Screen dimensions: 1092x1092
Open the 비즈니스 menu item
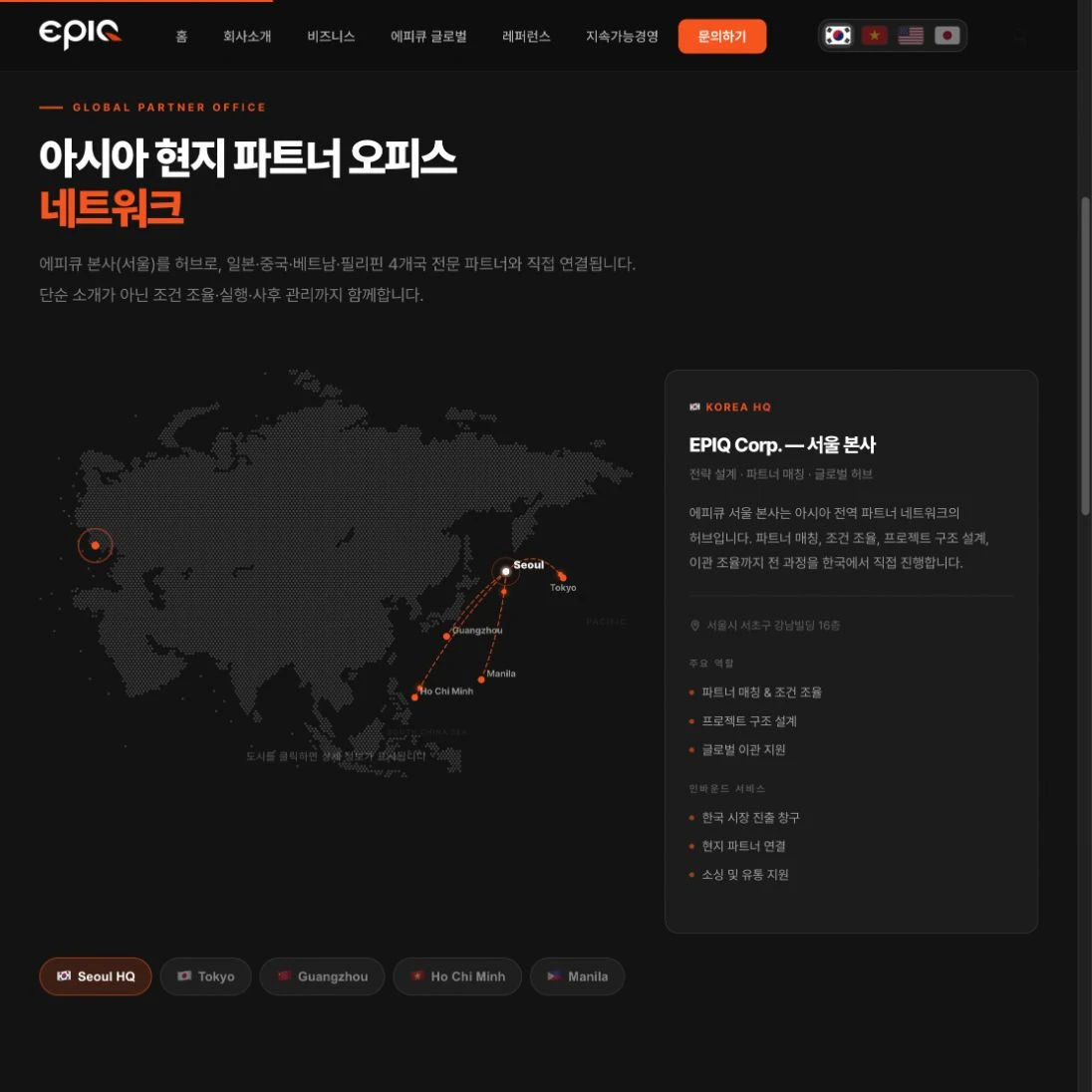click(331, 36)
